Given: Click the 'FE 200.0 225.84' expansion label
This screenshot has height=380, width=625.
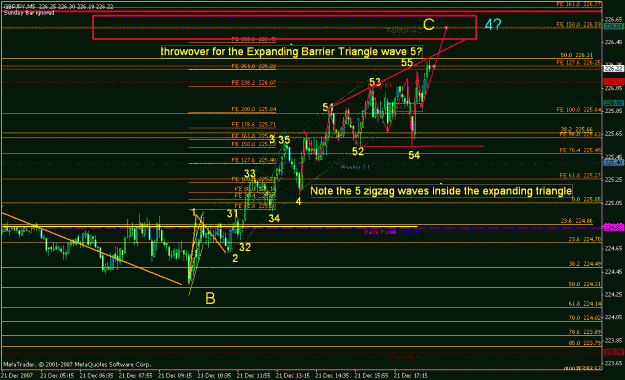Looking at the screenshot, I should (254, 109).
